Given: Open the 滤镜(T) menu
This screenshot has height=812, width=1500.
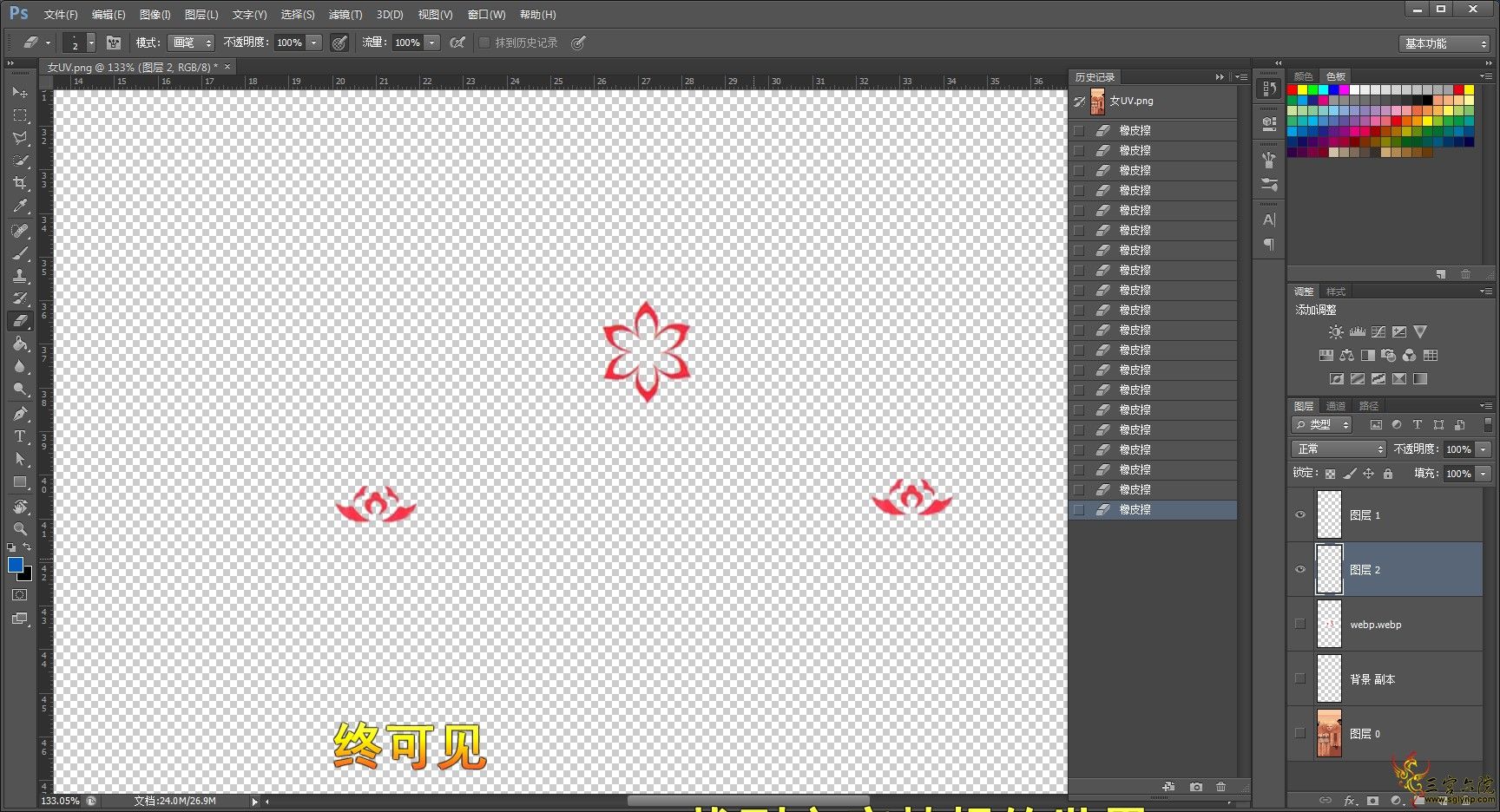Looking at the screenshot, I should (x=345, y=15).
